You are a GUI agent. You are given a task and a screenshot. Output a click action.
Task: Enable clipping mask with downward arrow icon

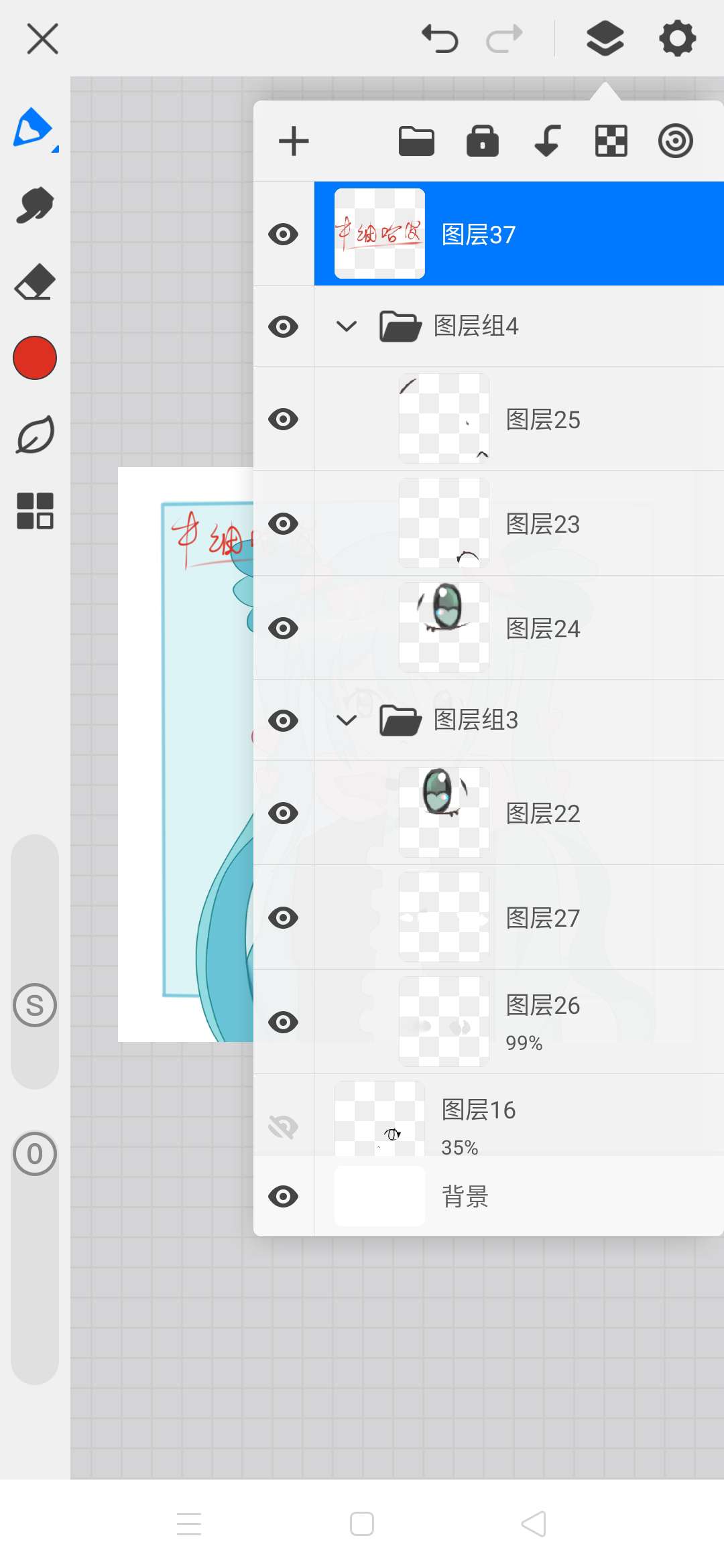pos(547,141)
